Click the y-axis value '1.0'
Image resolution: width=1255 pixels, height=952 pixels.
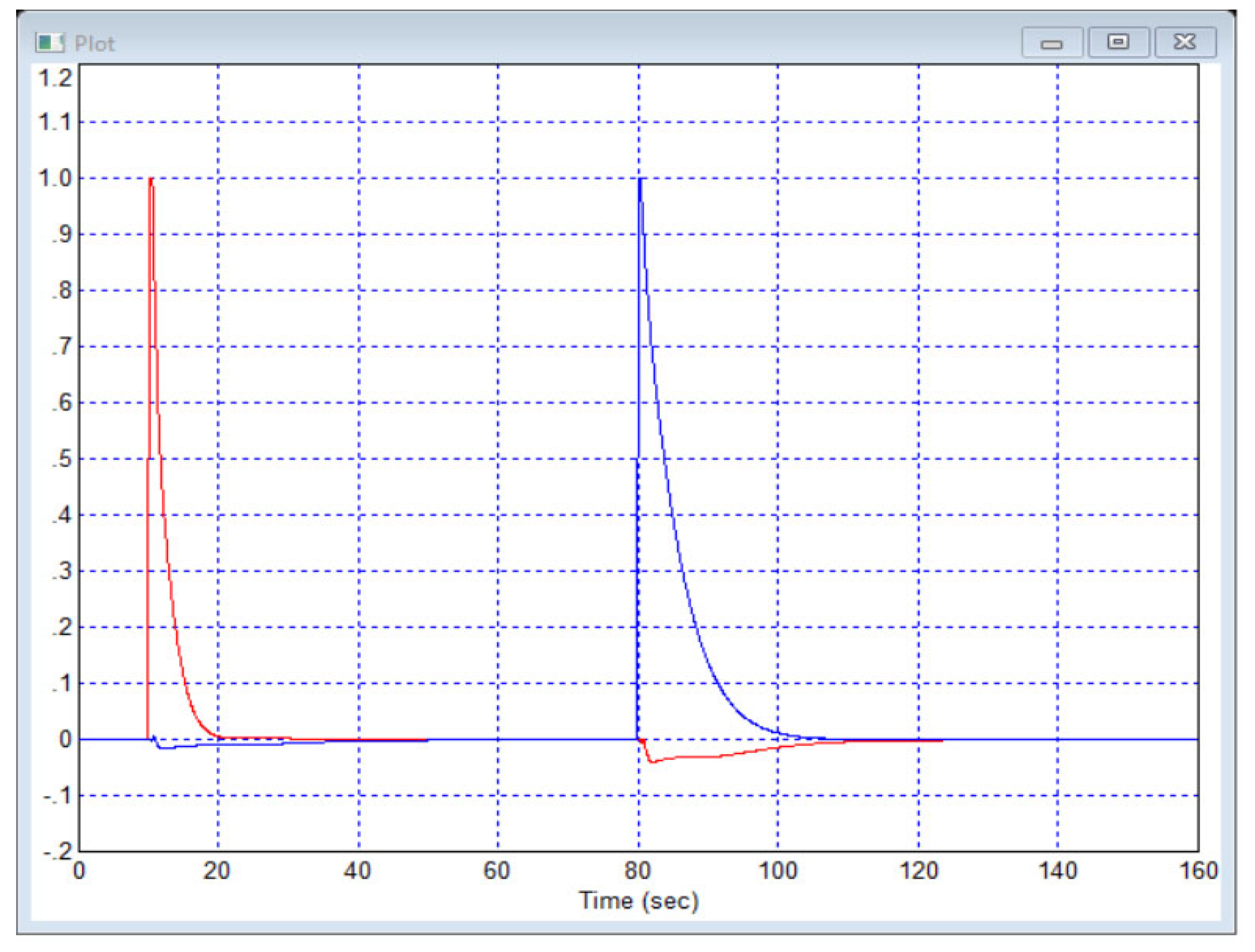coord(55,178)
